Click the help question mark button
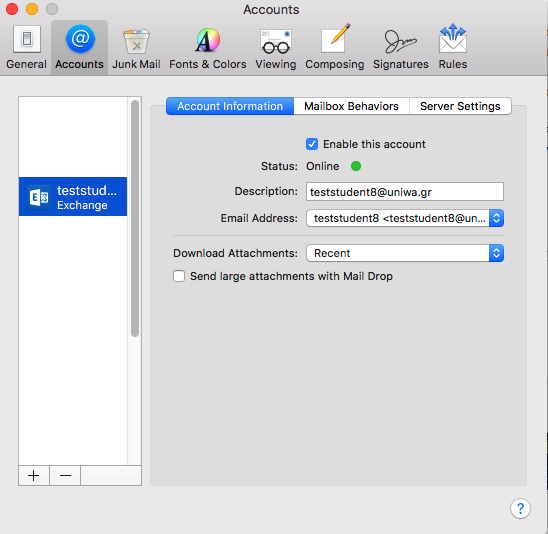The image size is (548, 534). [x=520, y=508]
